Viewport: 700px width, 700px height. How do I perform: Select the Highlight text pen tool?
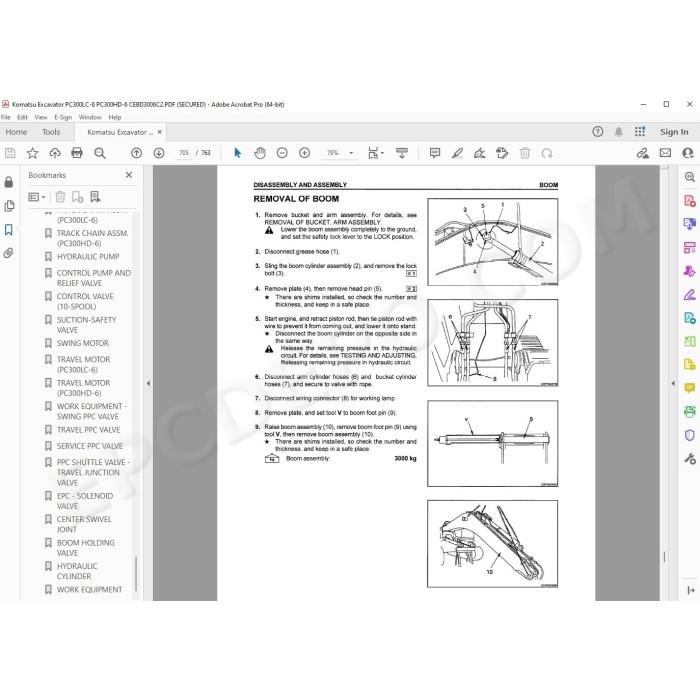pos(457,153)
